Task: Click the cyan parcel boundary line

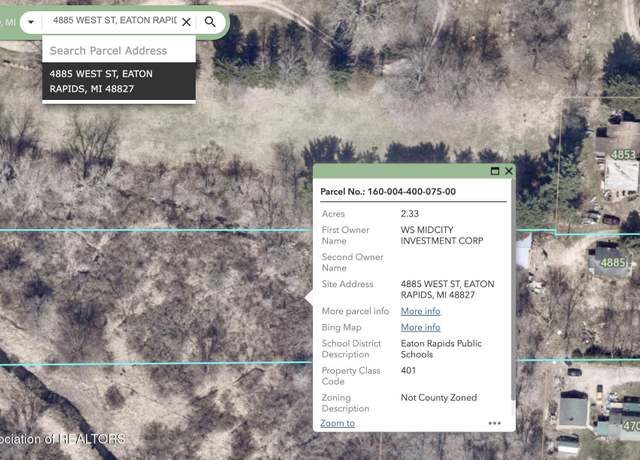Action: (155, 231)
